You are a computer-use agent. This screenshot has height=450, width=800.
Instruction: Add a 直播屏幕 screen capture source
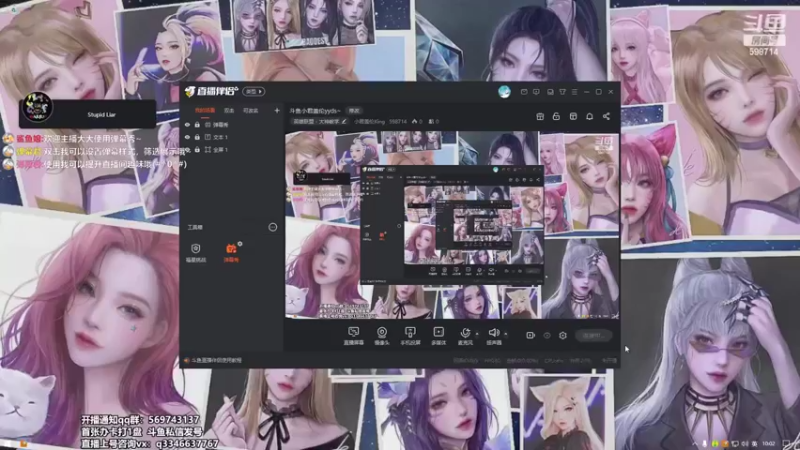(353, 336)
